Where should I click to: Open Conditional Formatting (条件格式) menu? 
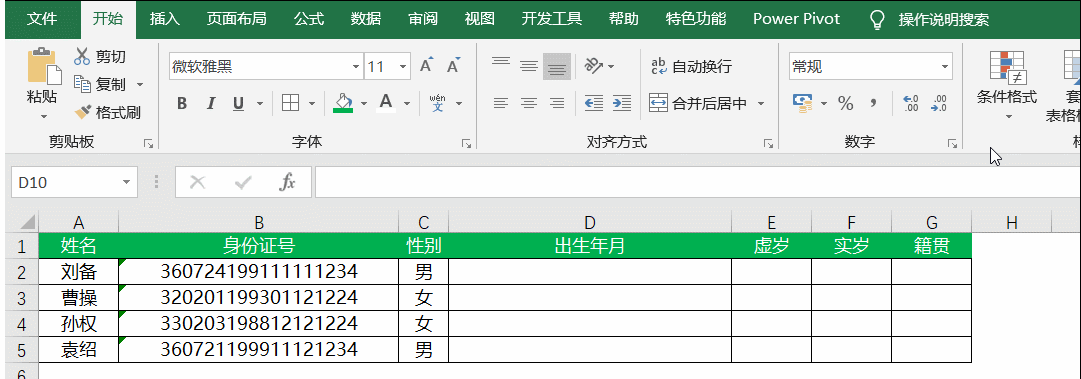[1007, 84]
